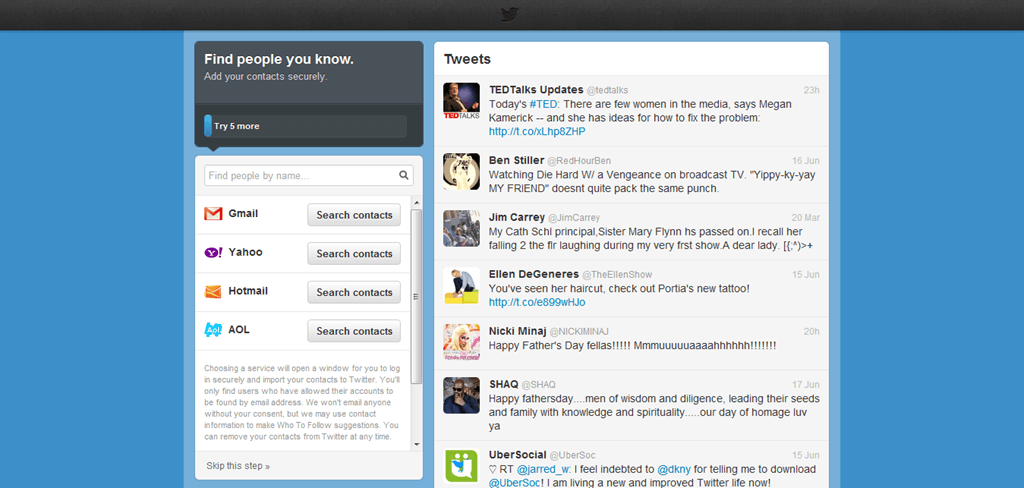1024x488 pixels.
Task: Click Nicki Minaj name
Action: (x=517, y=331)
